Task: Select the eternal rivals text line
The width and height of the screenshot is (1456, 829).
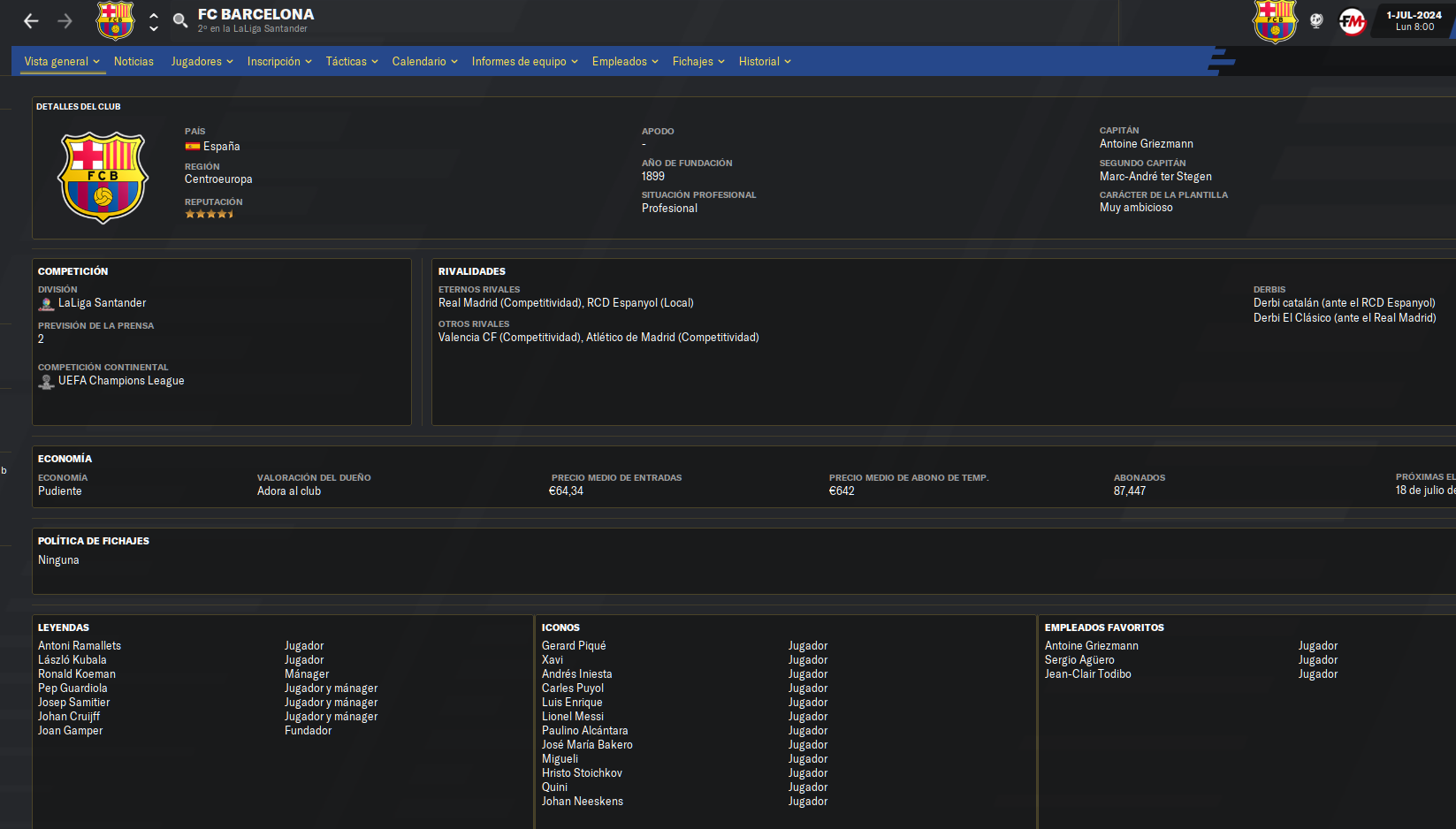Action: [566, 303]
